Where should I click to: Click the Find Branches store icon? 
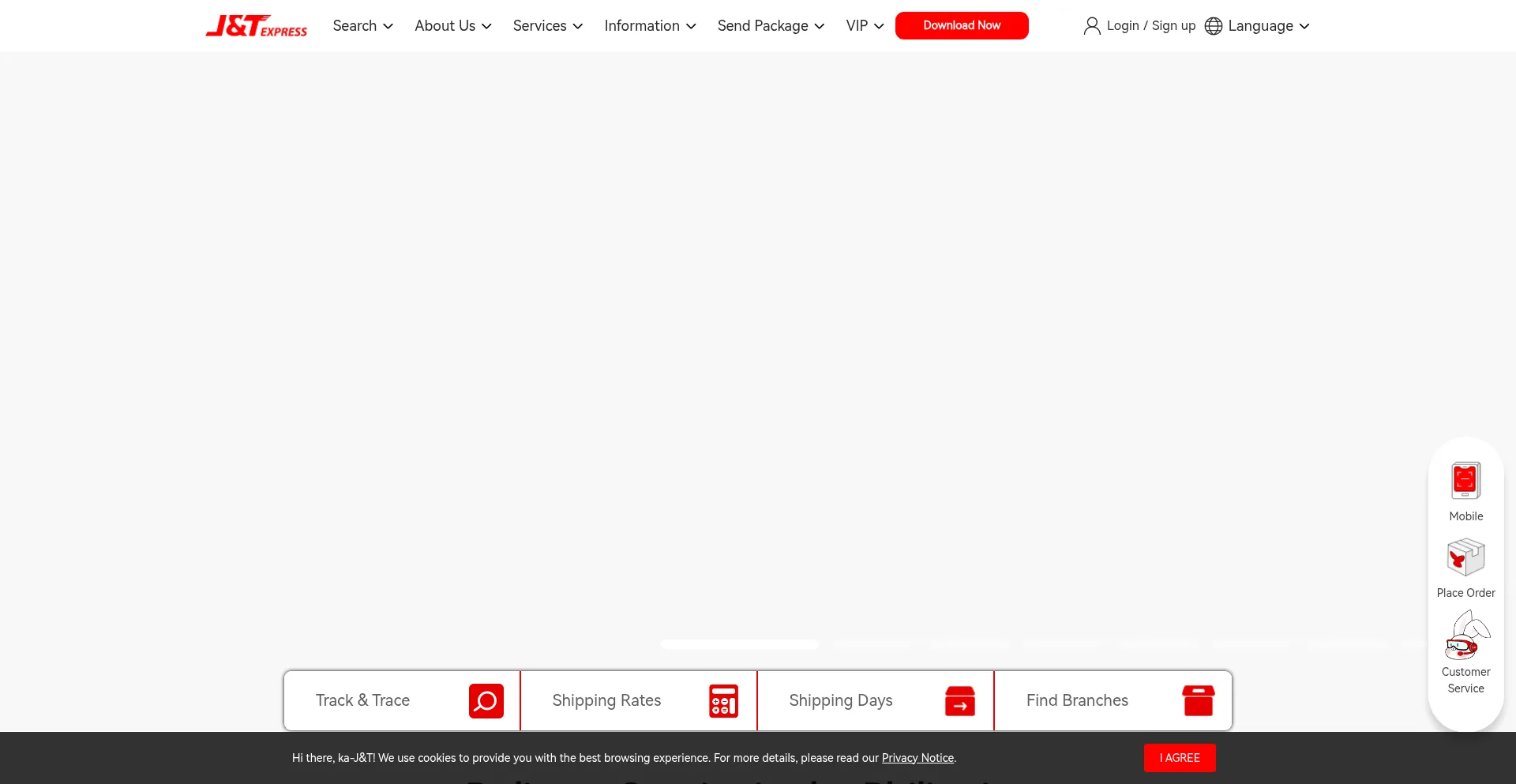click(x=1197, y=700)
